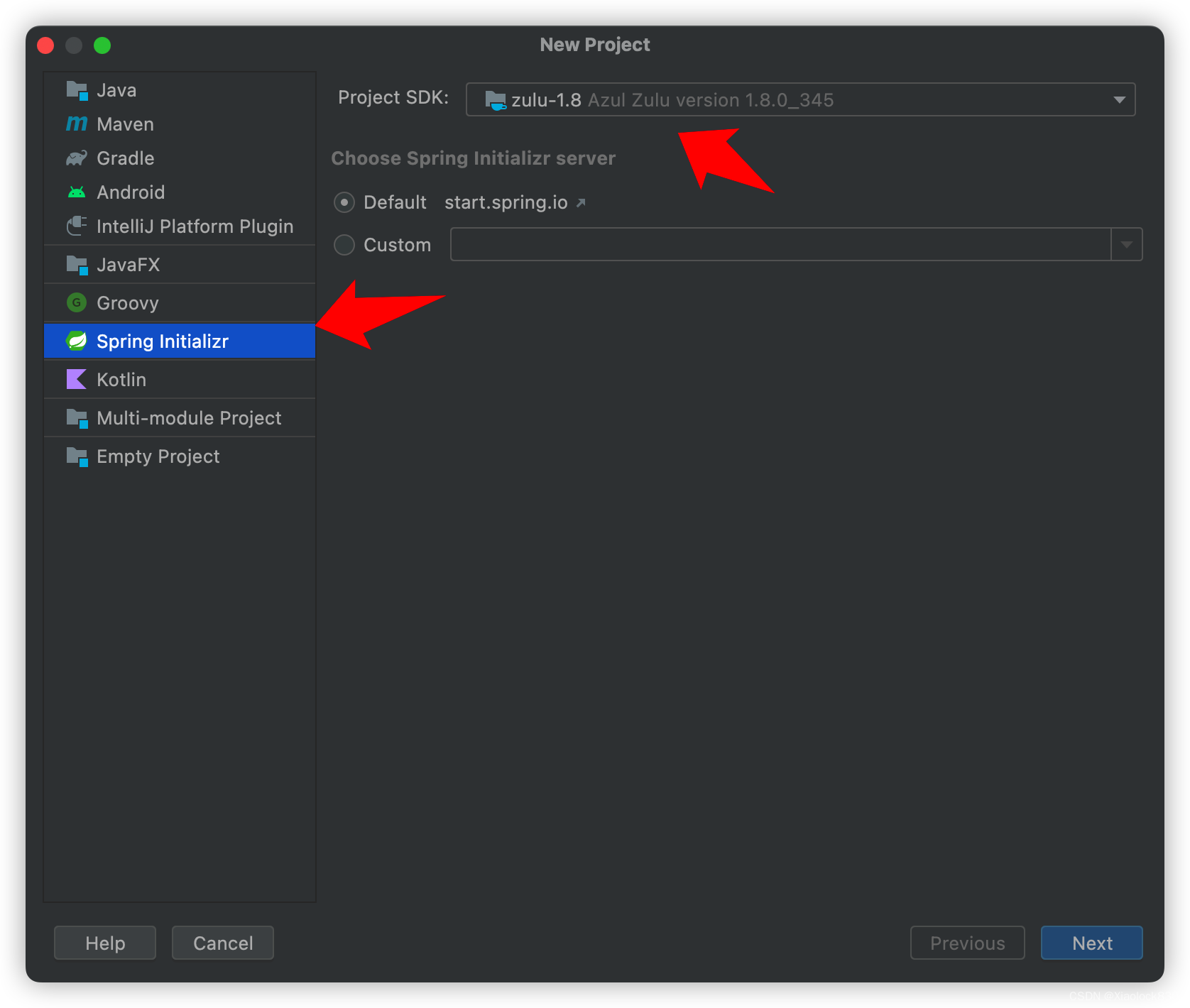Select Empty Project entry
This screenshot has width=1190, height=1008.
pos(180,456)
